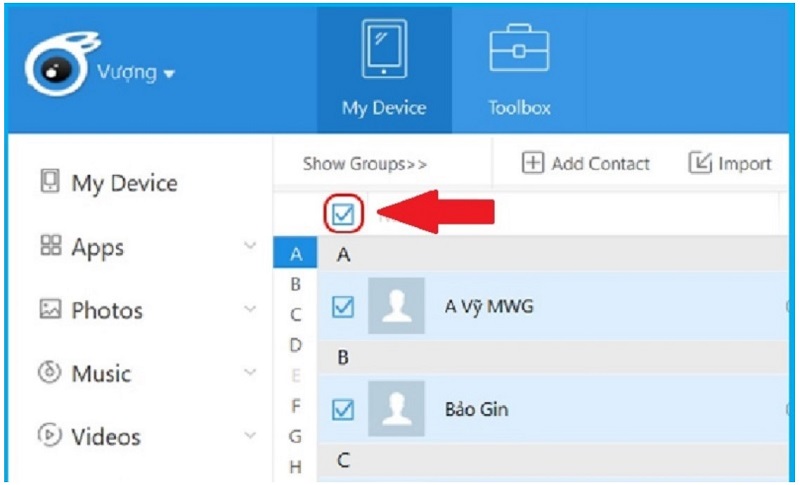Image resolution: width=800 pixels, height=485 pixels.
Task: Select the Photos picture icon in sidebar
Action: pos(50,310)
